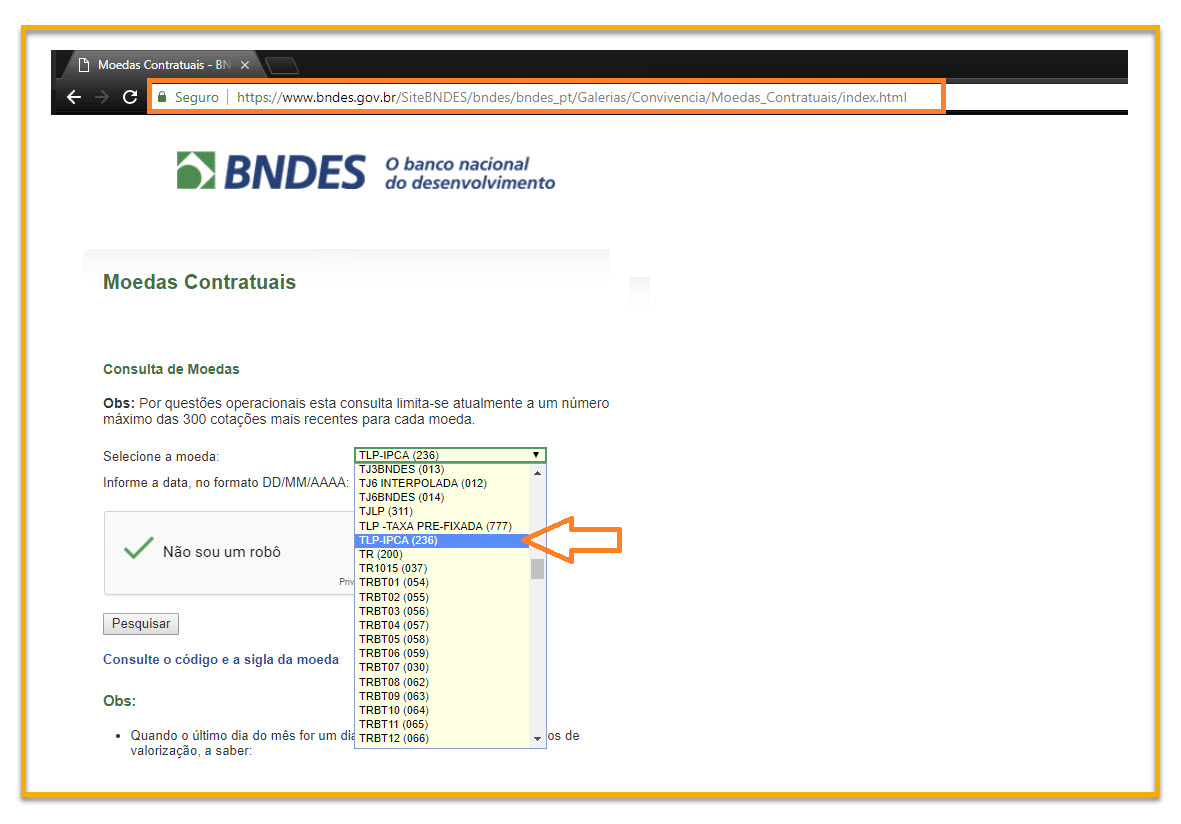Image resolution: width=1181 pixels, height=824 pixels.
Task: Select TJLP (311) option
Action: click(442, 511)
